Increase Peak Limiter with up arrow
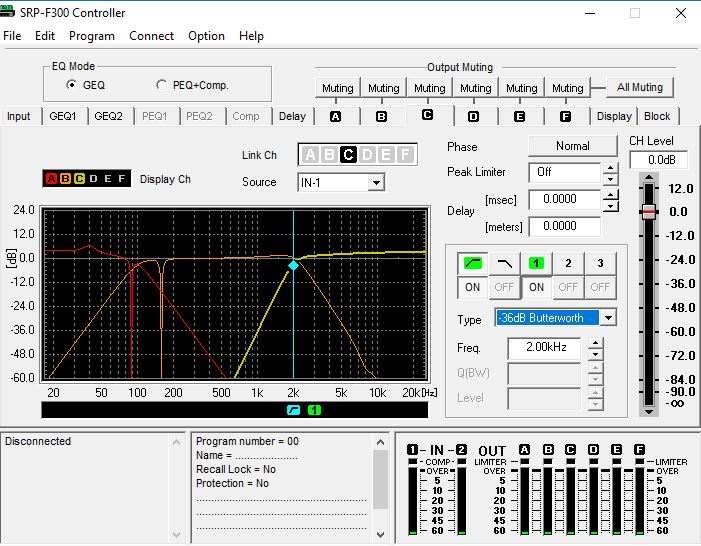This screenshot has width=701, height=546. pos(611,167)
